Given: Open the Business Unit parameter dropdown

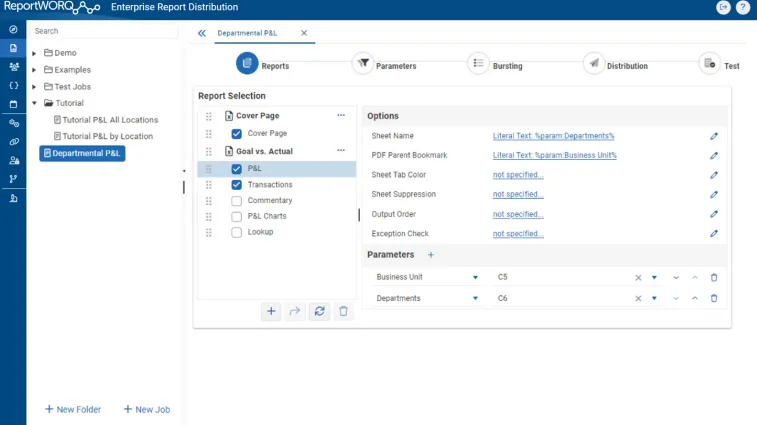Looking at the screenshot, I should 474,277.
